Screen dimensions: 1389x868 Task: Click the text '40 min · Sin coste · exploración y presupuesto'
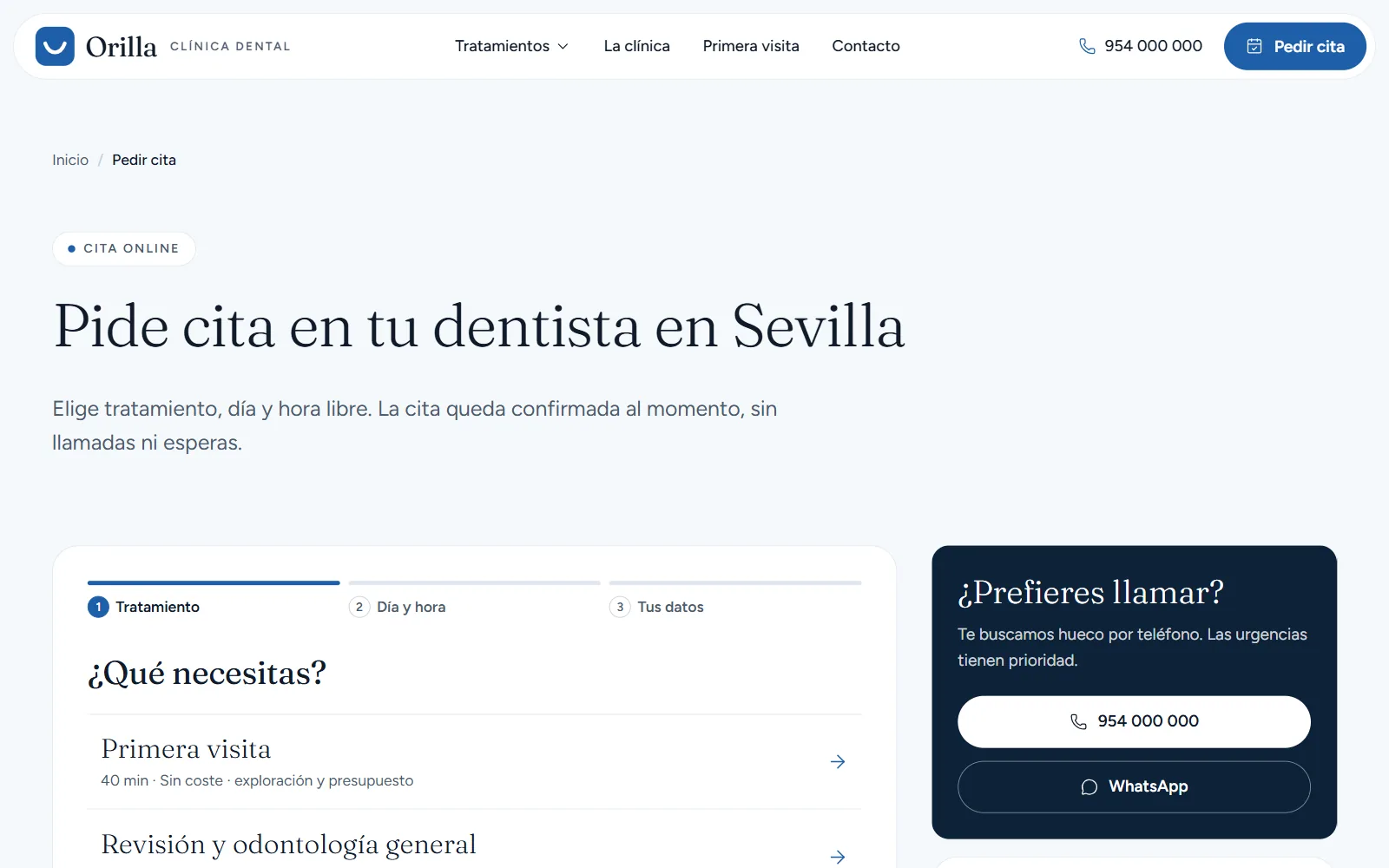pos(257,780)
